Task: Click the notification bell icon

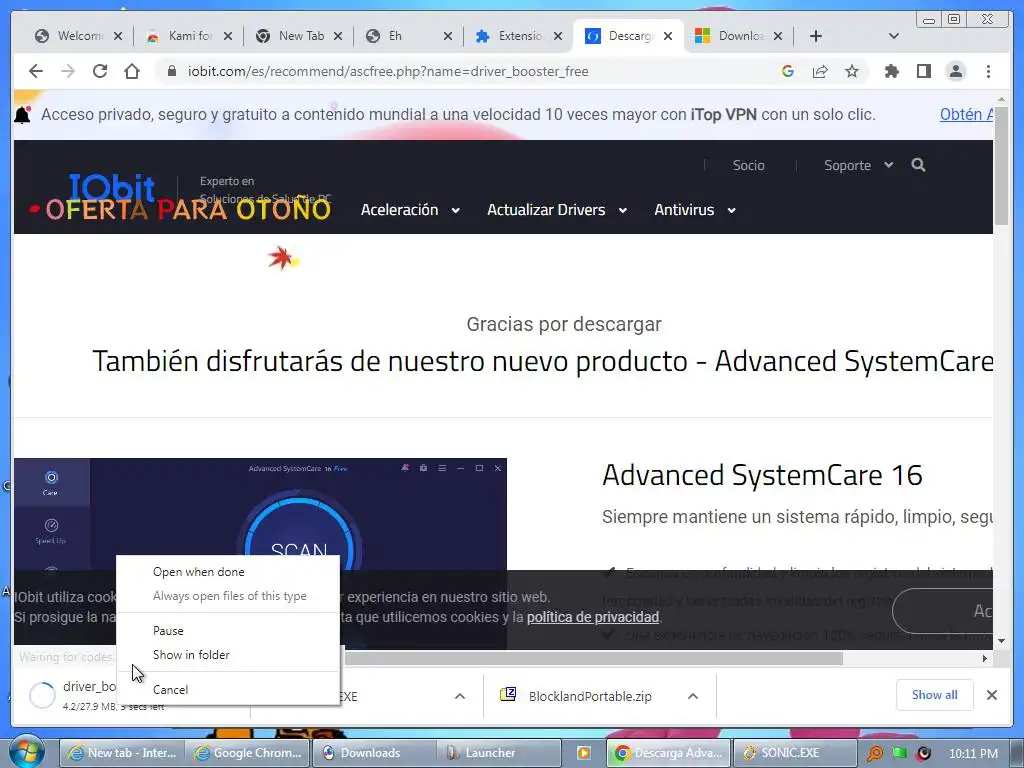Action: point(22,115)
